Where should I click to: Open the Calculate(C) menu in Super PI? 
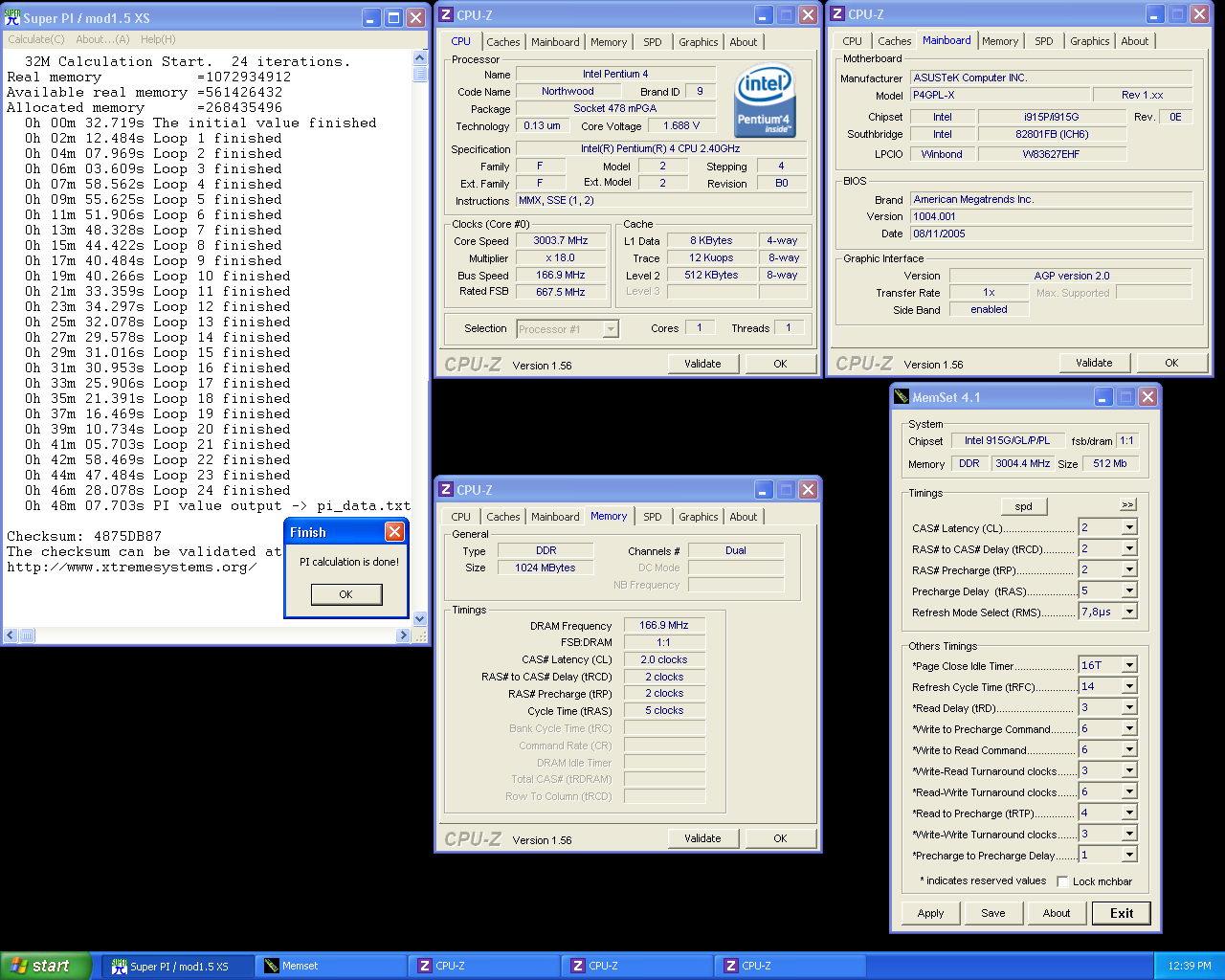pos(36,39)
